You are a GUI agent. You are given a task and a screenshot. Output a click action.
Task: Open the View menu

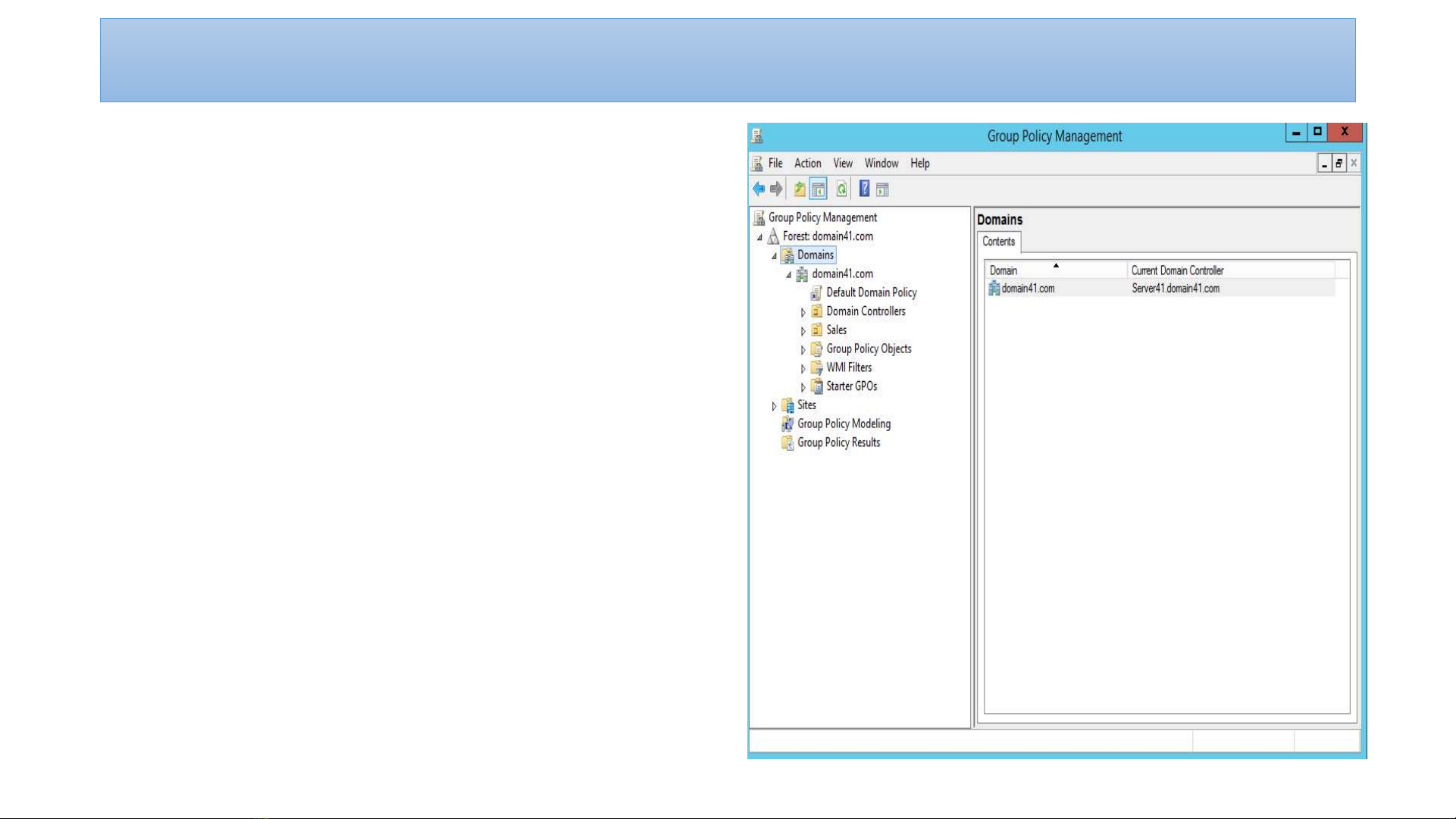(842, 164)
